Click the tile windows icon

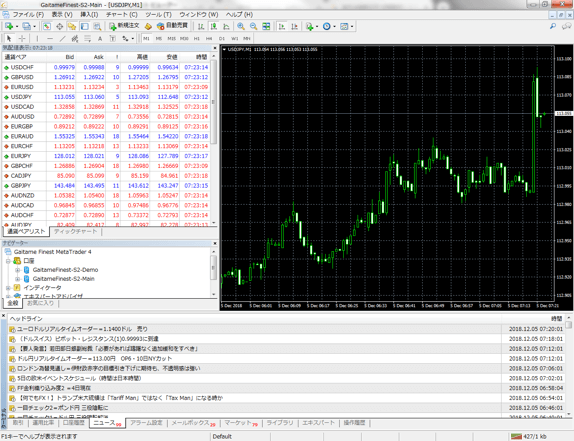click(266, 26)
